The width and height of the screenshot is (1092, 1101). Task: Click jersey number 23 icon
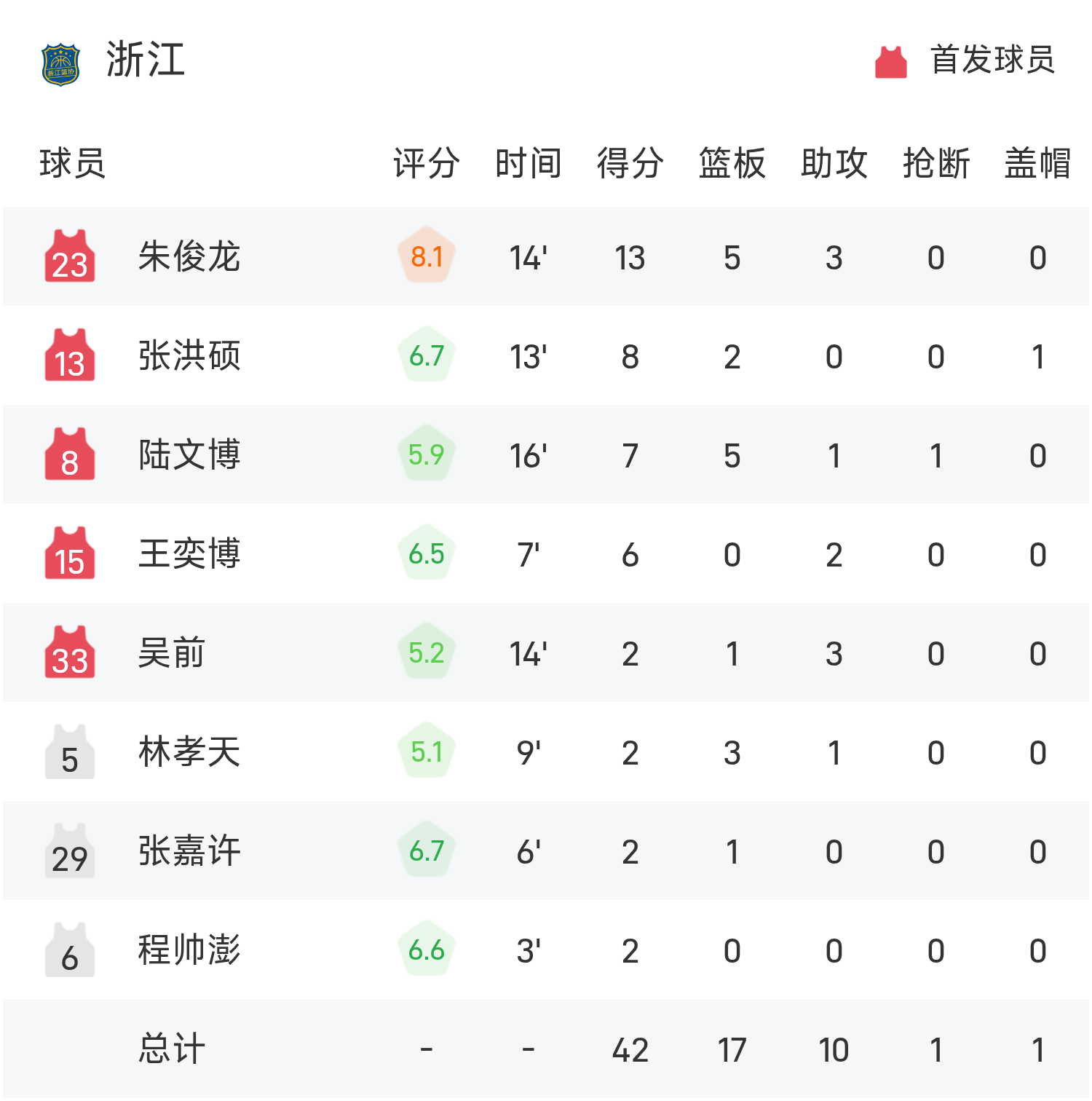click(x=70, y=257)
